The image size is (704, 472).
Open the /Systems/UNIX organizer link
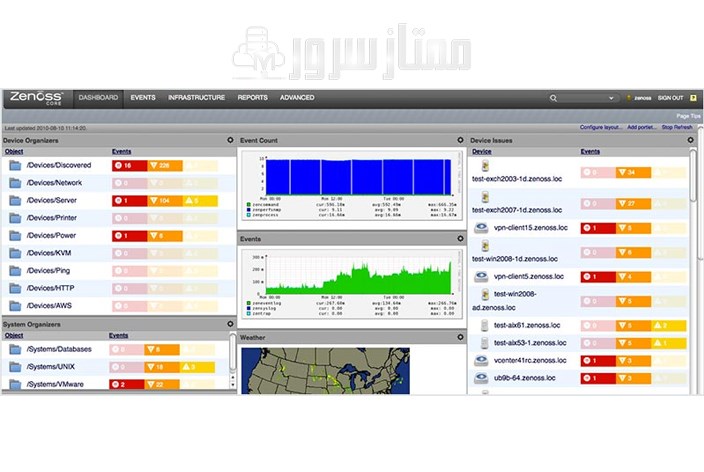tap(51, 367)
